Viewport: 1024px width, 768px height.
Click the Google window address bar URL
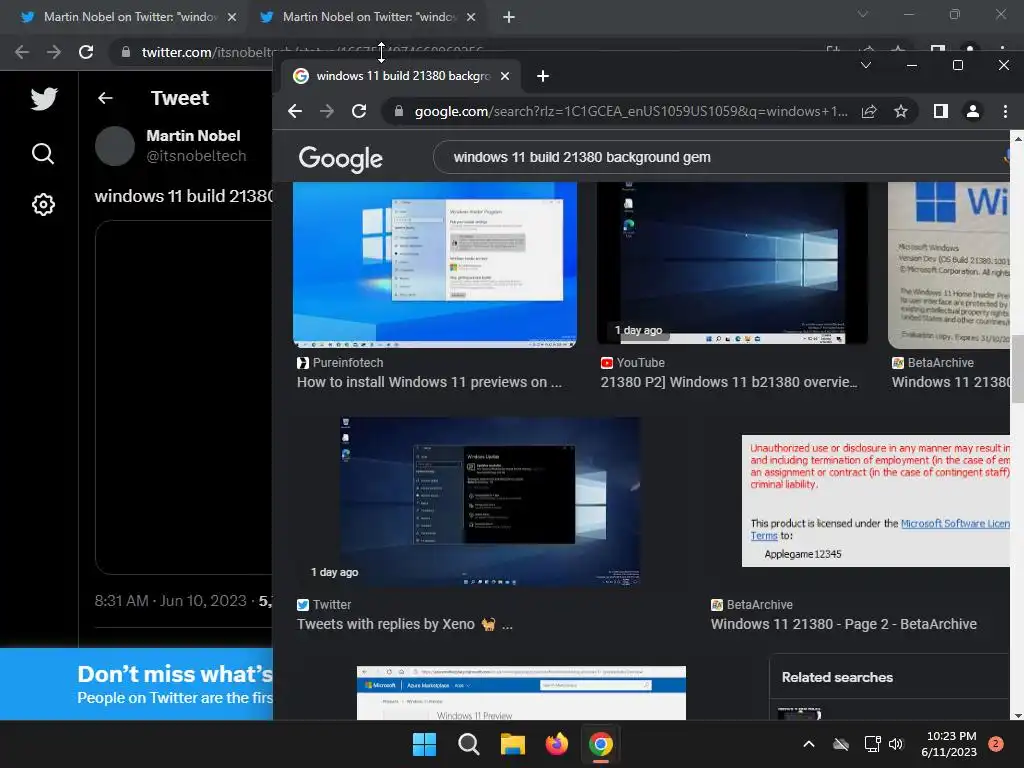coord(631,112)
